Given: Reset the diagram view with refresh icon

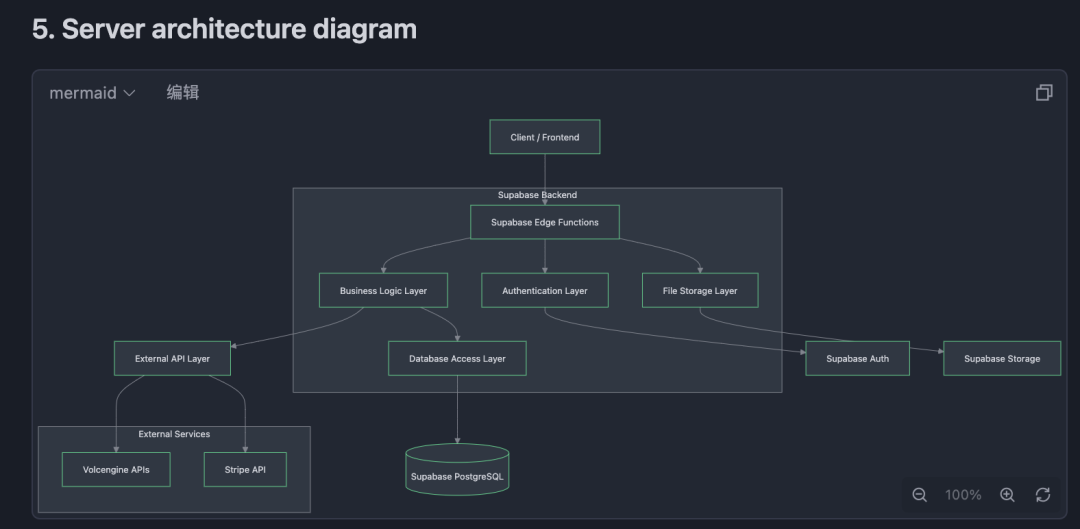Looking at the screenshot, I should (x=1043, y=495).
